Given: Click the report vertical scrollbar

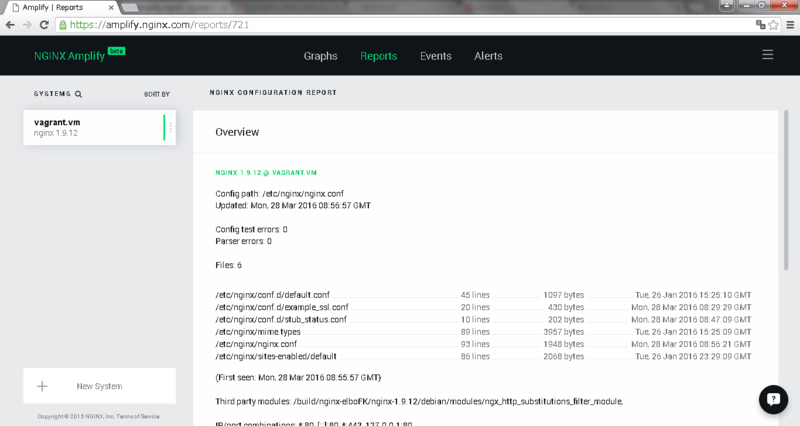Looking at the screenshot, I should [786, 190].
